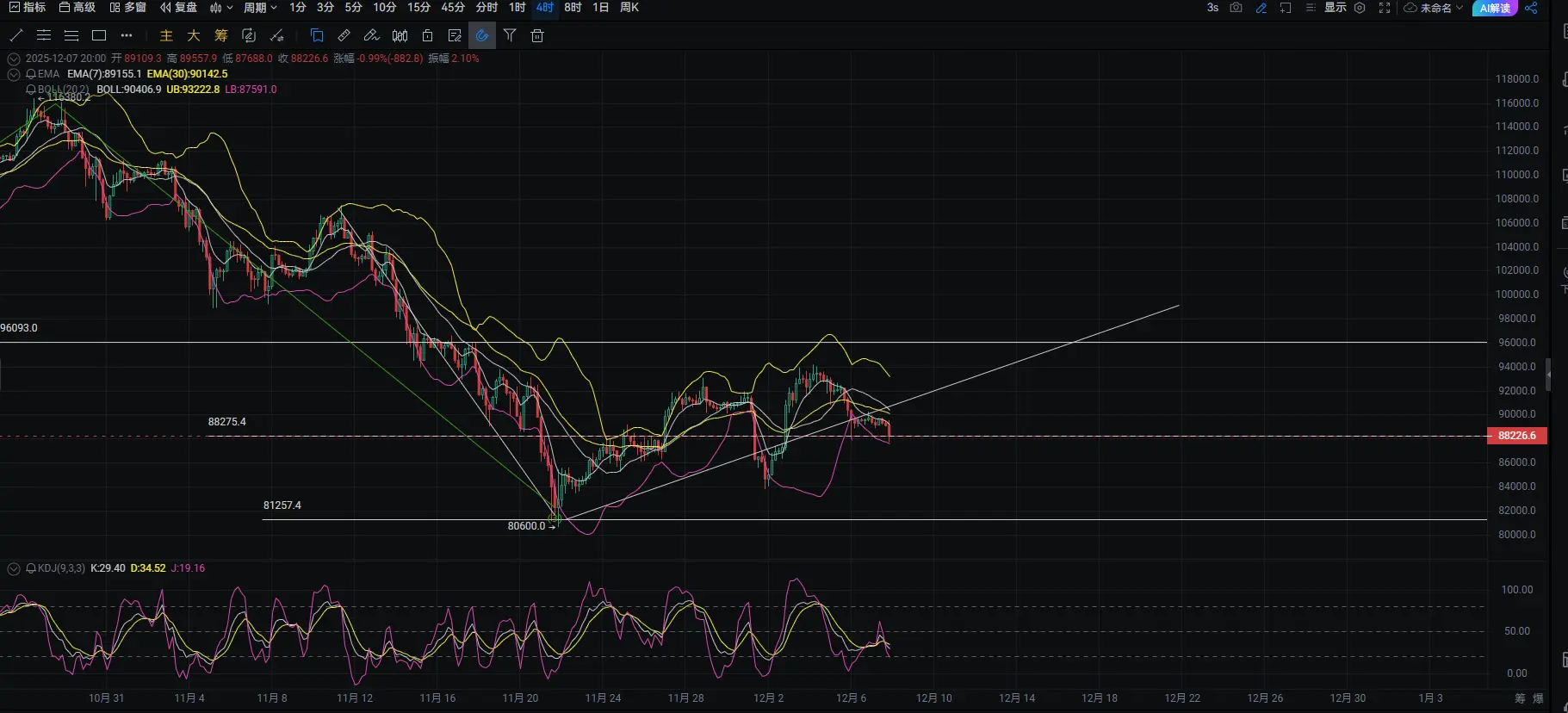Click the 3s refresh interval
1568x713 pixels.
[1212, 8]
